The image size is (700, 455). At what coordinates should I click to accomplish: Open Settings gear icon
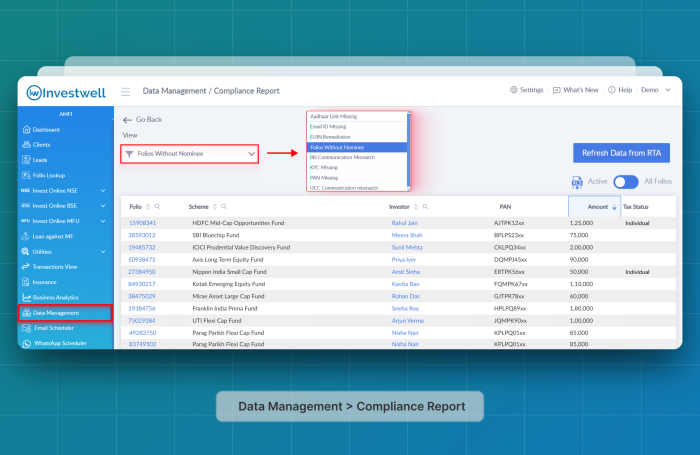[x=513, y=90]
